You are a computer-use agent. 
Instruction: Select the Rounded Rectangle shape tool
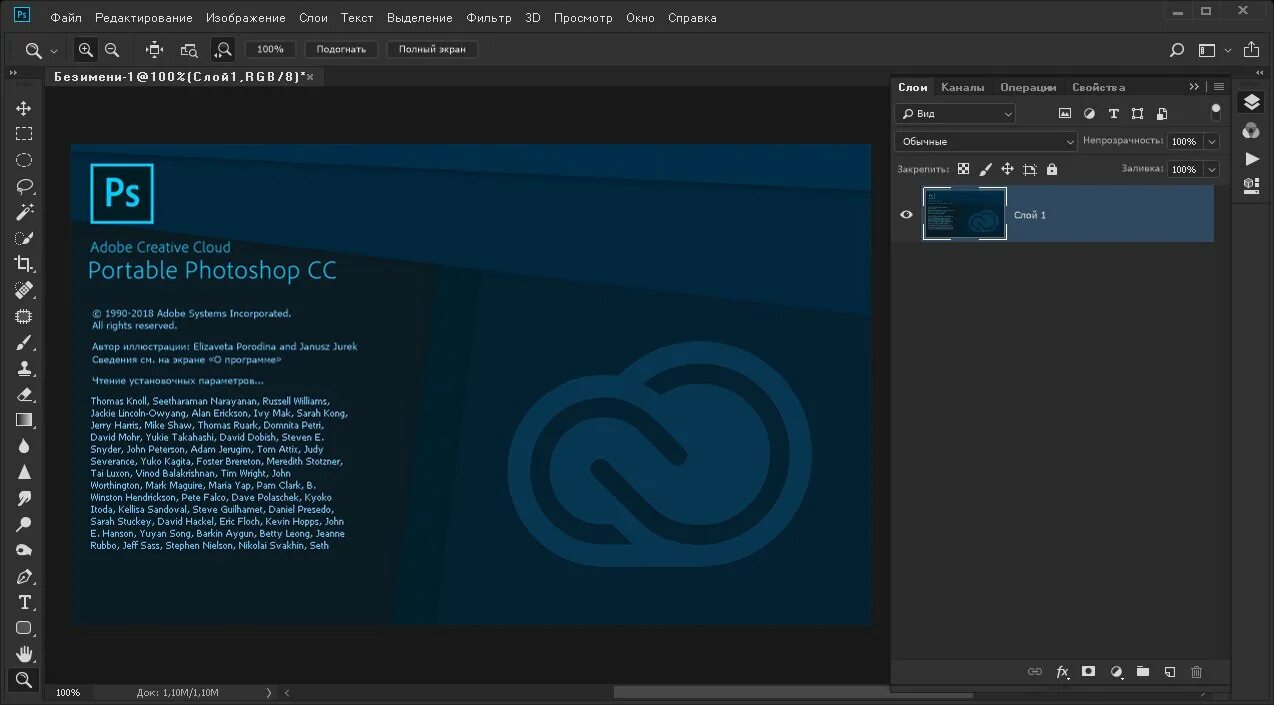click(x=24, y=628)
